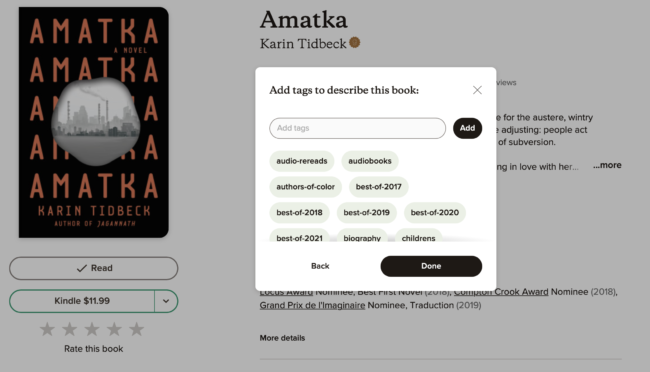
Task: Click the Add tags text field
Action: click(x=357, y=128)
